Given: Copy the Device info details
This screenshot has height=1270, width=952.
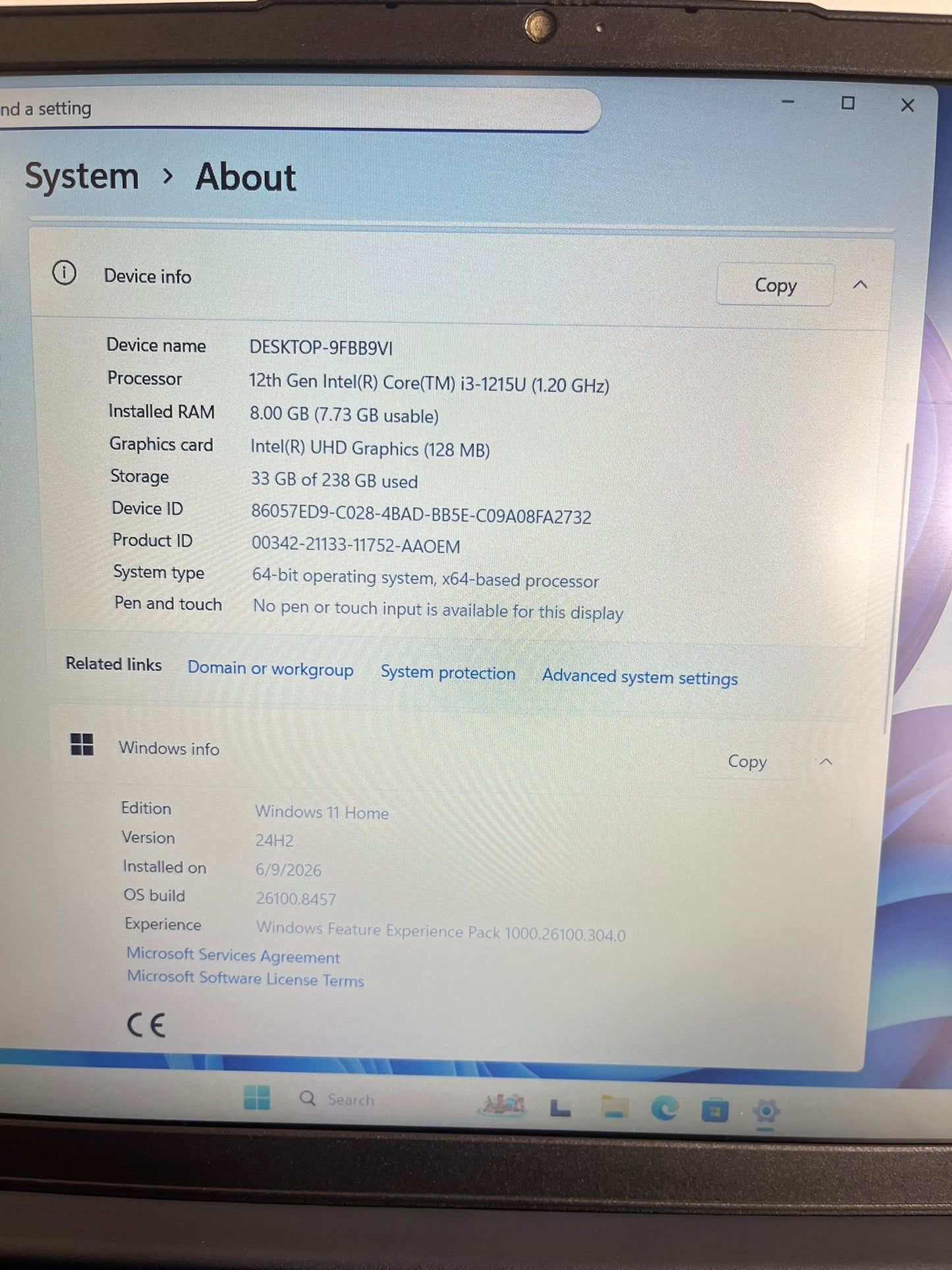Looking at the screenshot, I should pyautogui.click(x=775, y=285).
